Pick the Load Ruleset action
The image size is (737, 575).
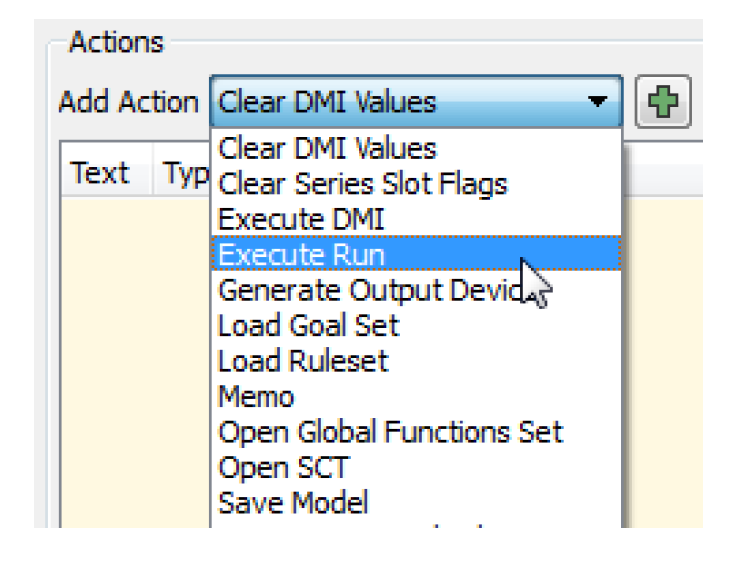click(303, 361)
